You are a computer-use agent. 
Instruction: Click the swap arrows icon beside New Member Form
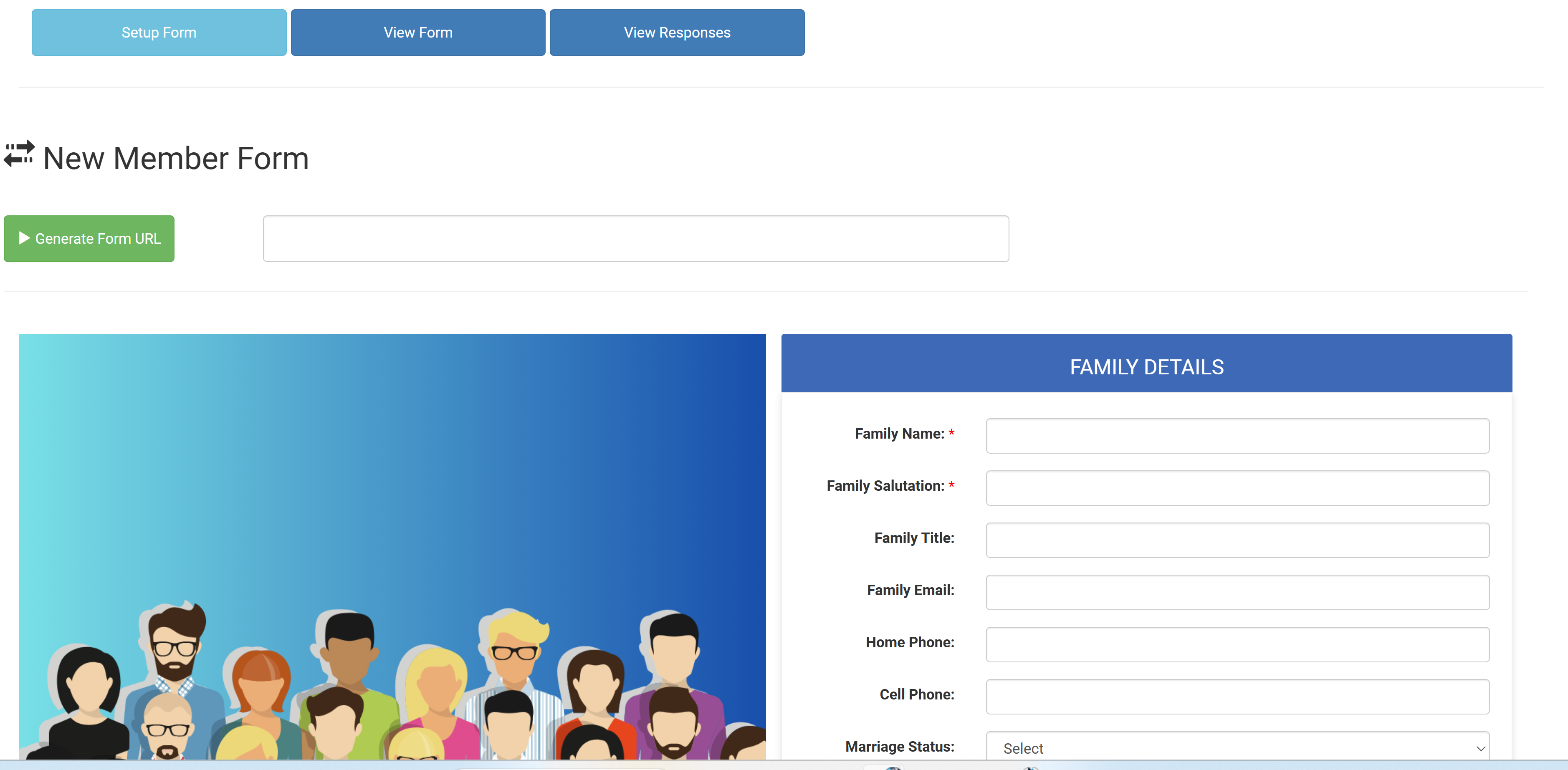(20, 154)
